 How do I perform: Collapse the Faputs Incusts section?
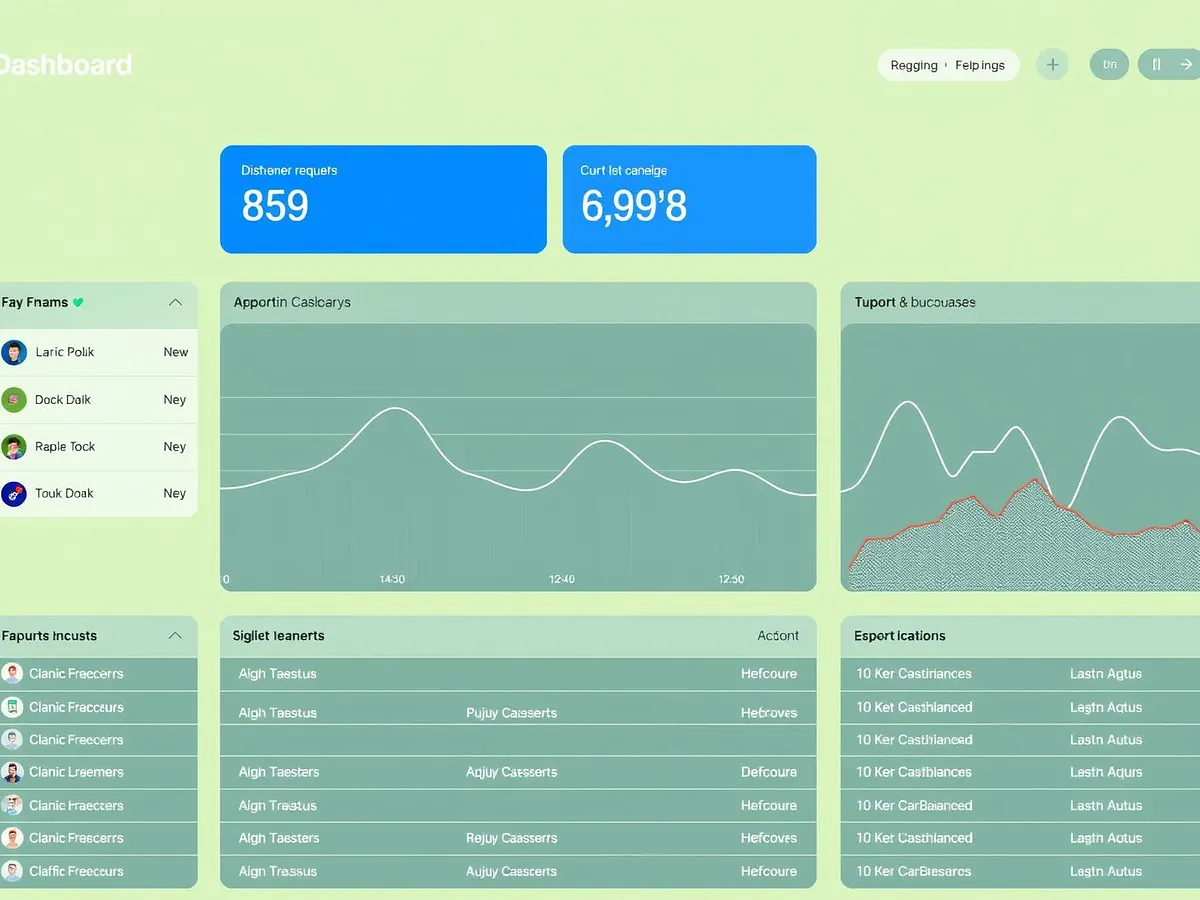coord(175,635)
